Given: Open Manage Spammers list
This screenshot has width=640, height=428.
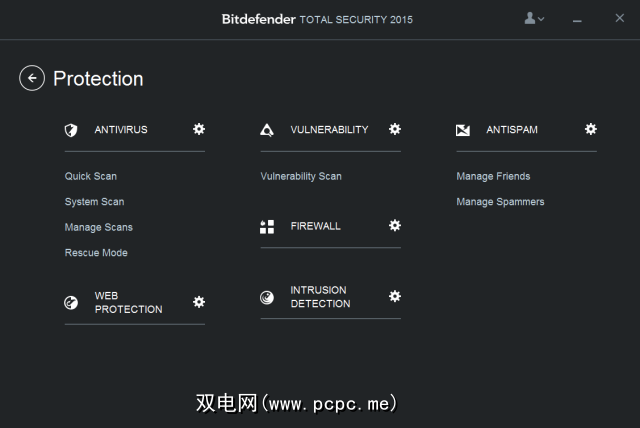Looking at the screenshot, I should click(x=500, y=202).
